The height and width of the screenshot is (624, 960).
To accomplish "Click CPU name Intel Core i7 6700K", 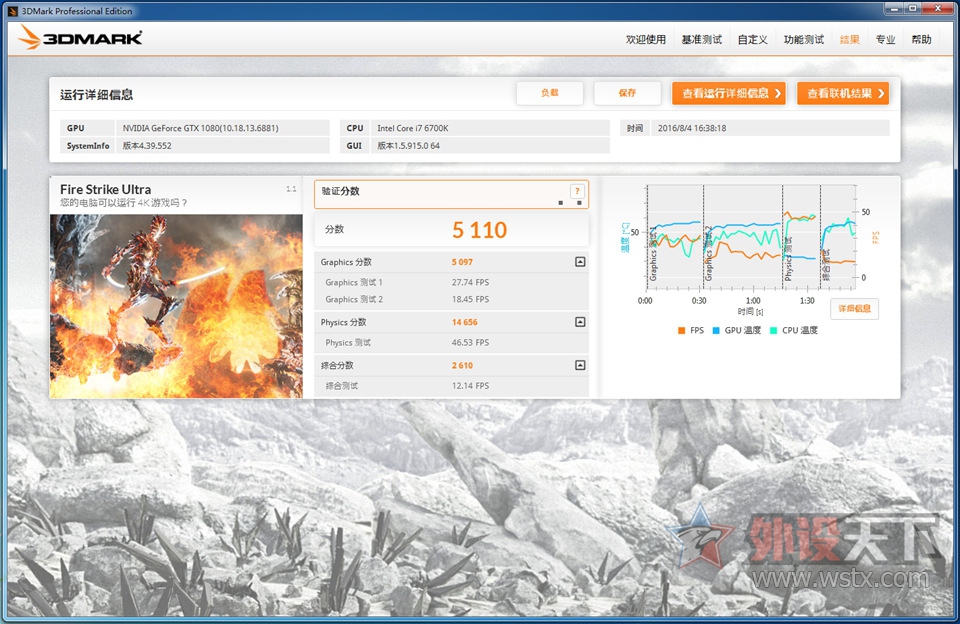I will coord(413,128).
